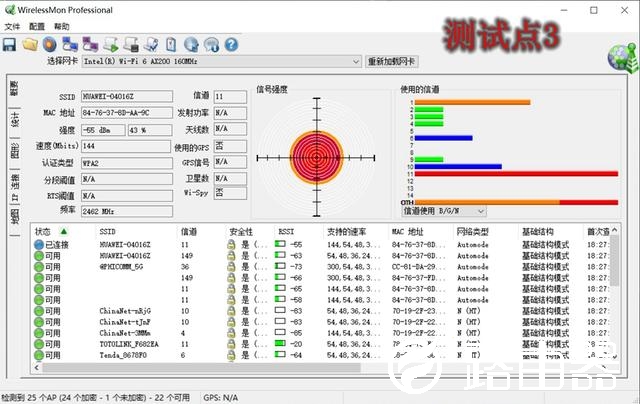Click the green status icon of the TOTOLINK_F682EA row

[39, 344]
